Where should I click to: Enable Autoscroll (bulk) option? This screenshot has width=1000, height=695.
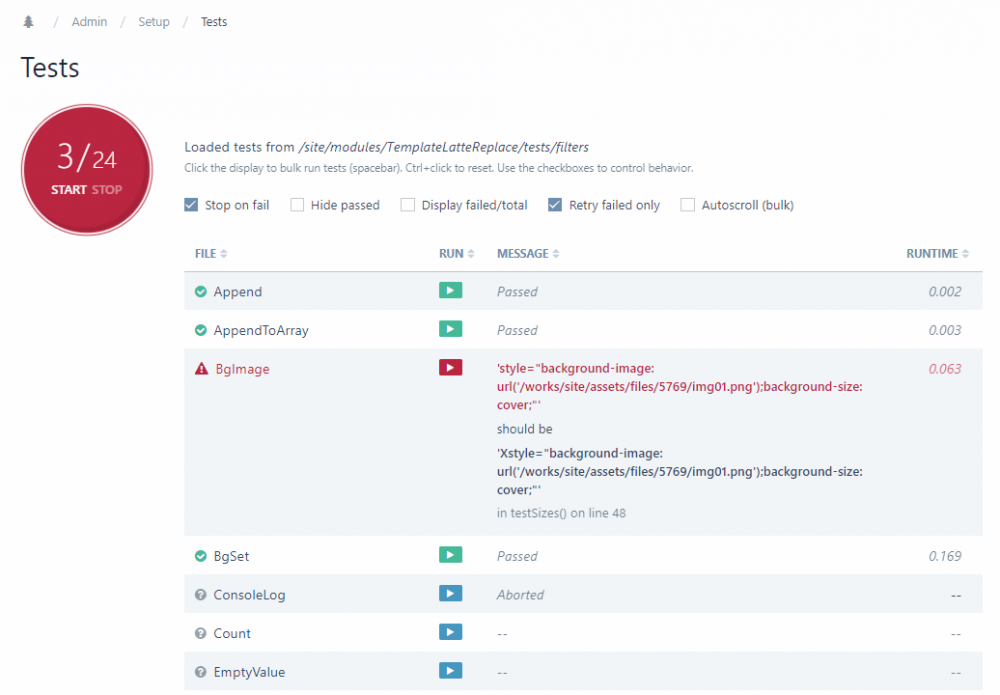(688, 205)
